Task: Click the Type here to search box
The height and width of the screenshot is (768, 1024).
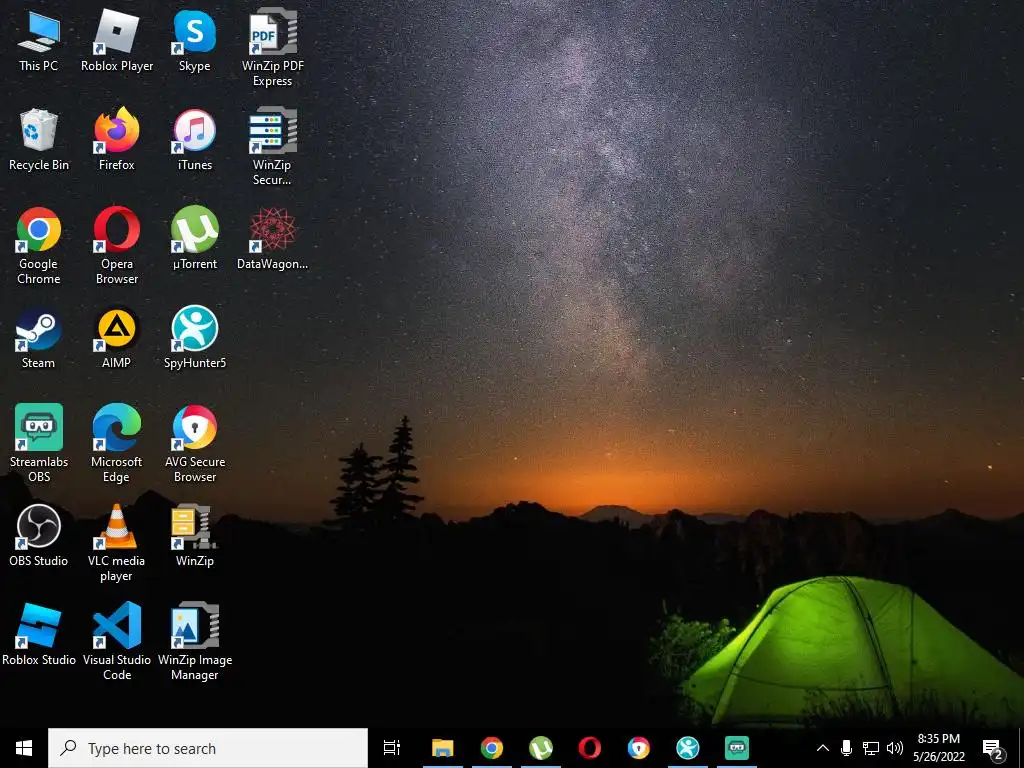Action: click(208, 748)
